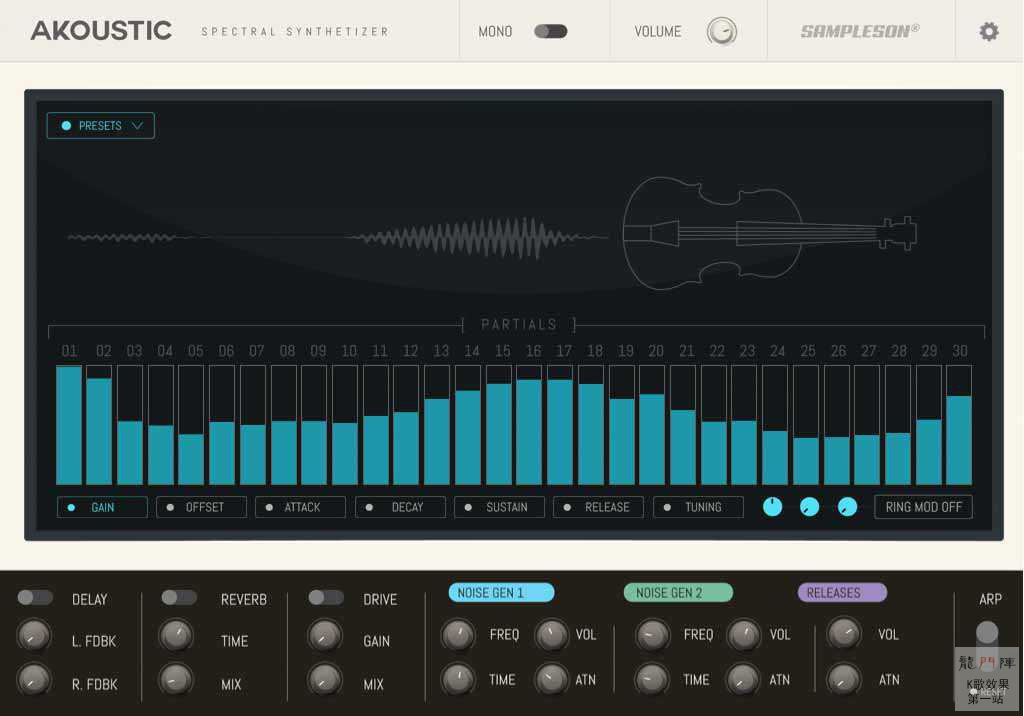The image size is (1024, 716).
Task: Click the RELEASES button
Action: point(842,593)
